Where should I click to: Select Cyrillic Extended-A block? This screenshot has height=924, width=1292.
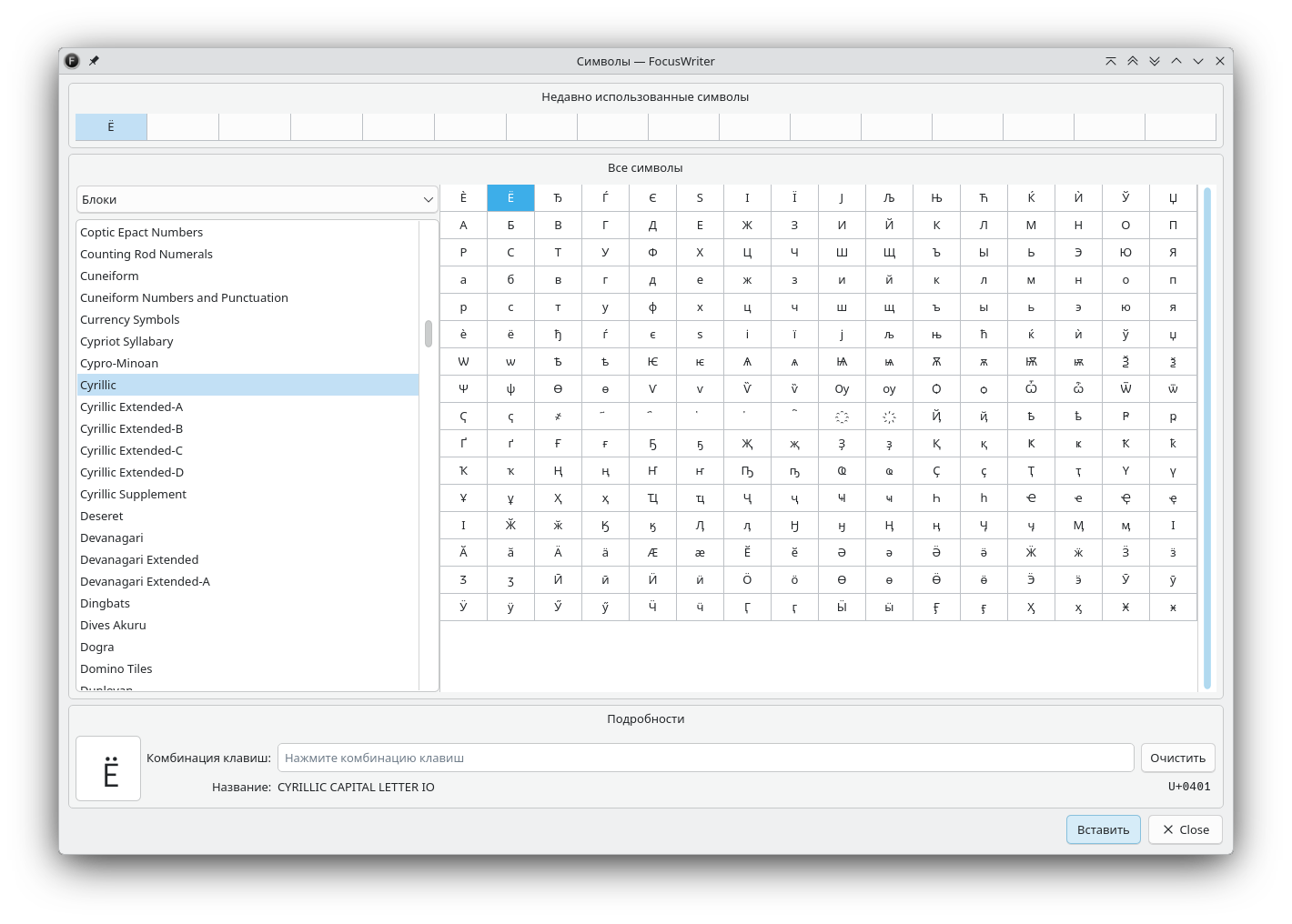[x=131, y=407]
